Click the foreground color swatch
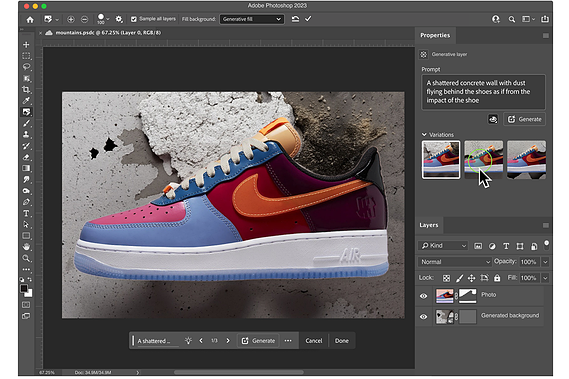Image resolution: width=569 pixels, height=379 pixels. tap(24, 289)
